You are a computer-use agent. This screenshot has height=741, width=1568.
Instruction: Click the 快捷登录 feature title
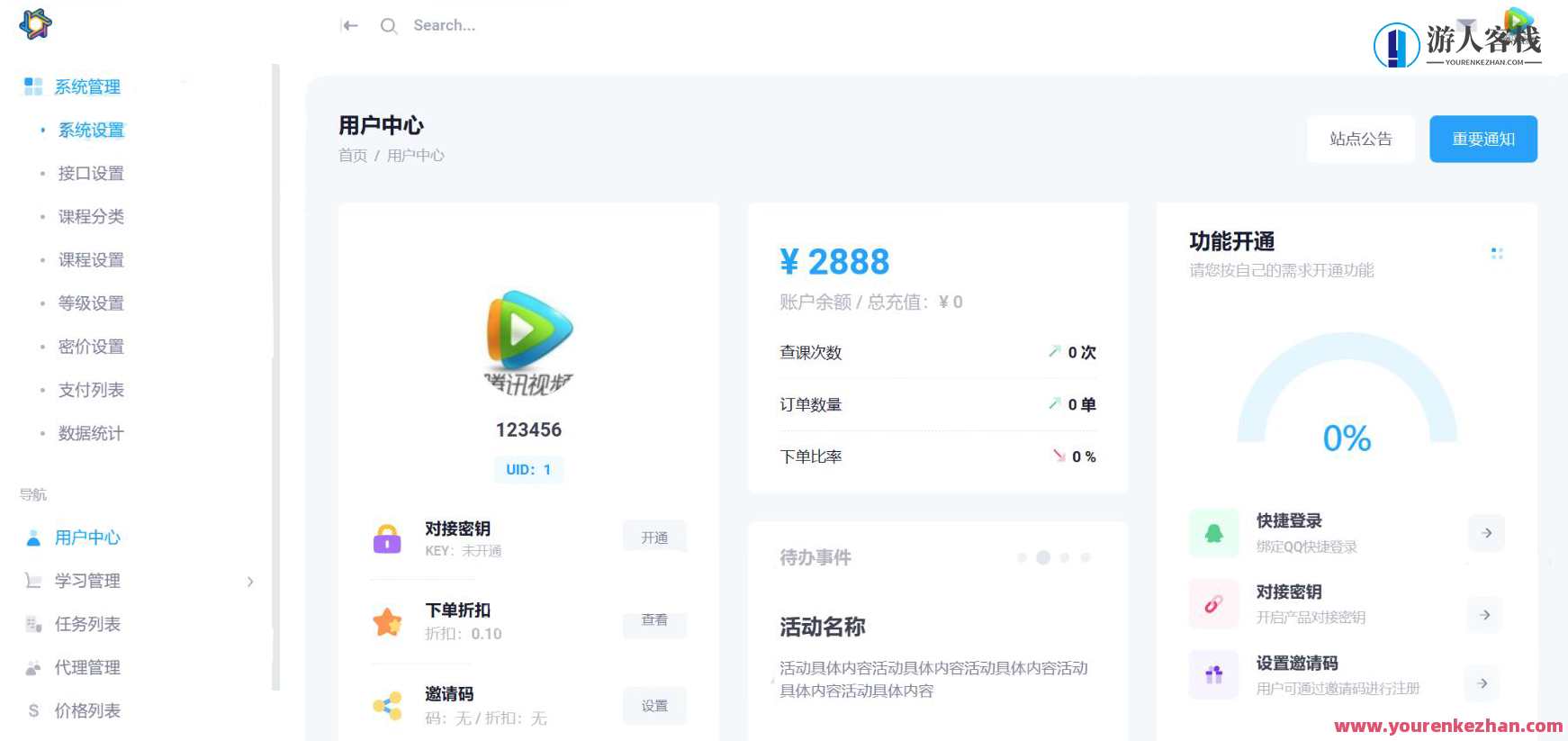tap(1289, 520)
